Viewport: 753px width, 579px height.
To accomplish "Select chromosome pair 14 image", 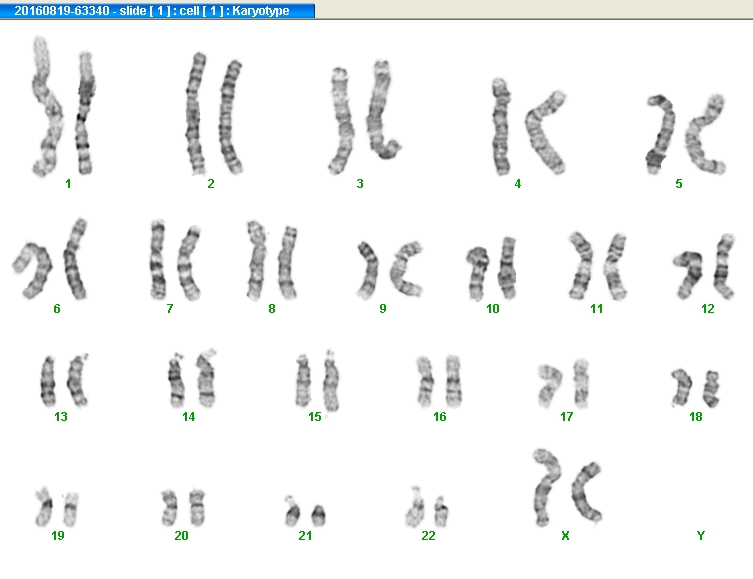I will 192,379.
